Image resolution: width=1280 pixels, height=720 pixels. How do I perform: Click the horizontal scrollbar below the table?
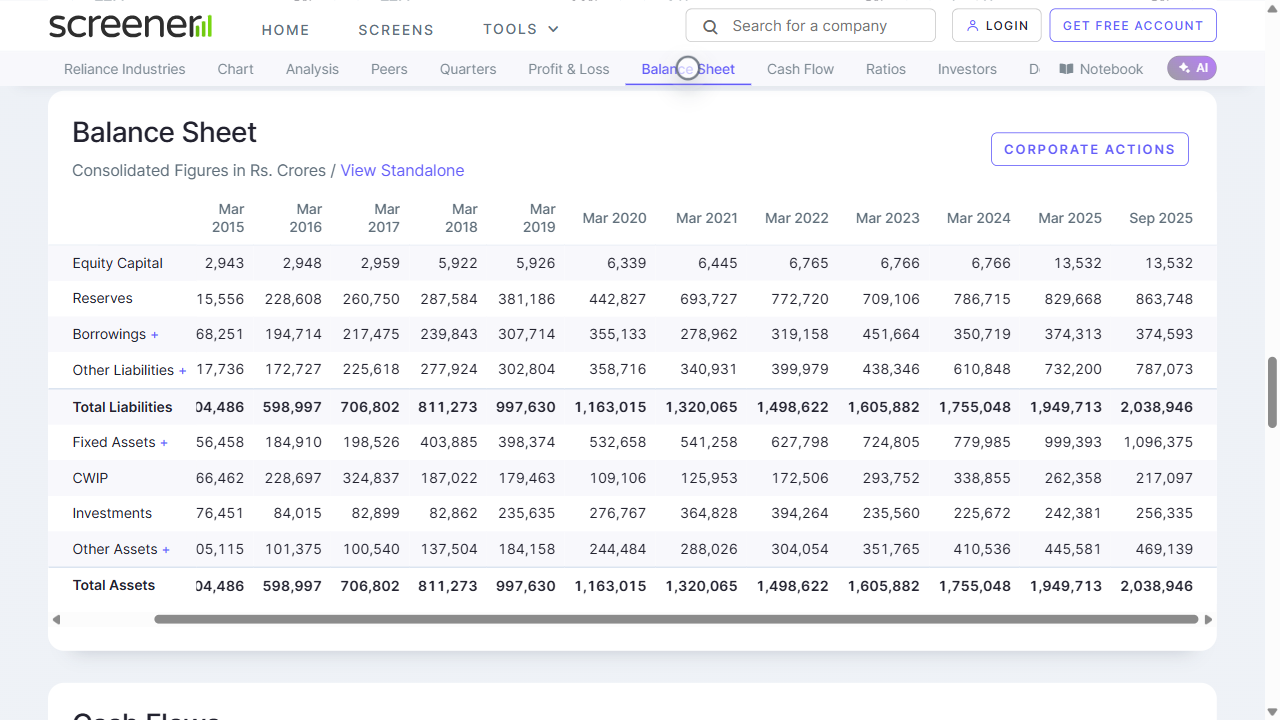click(675, 619)
